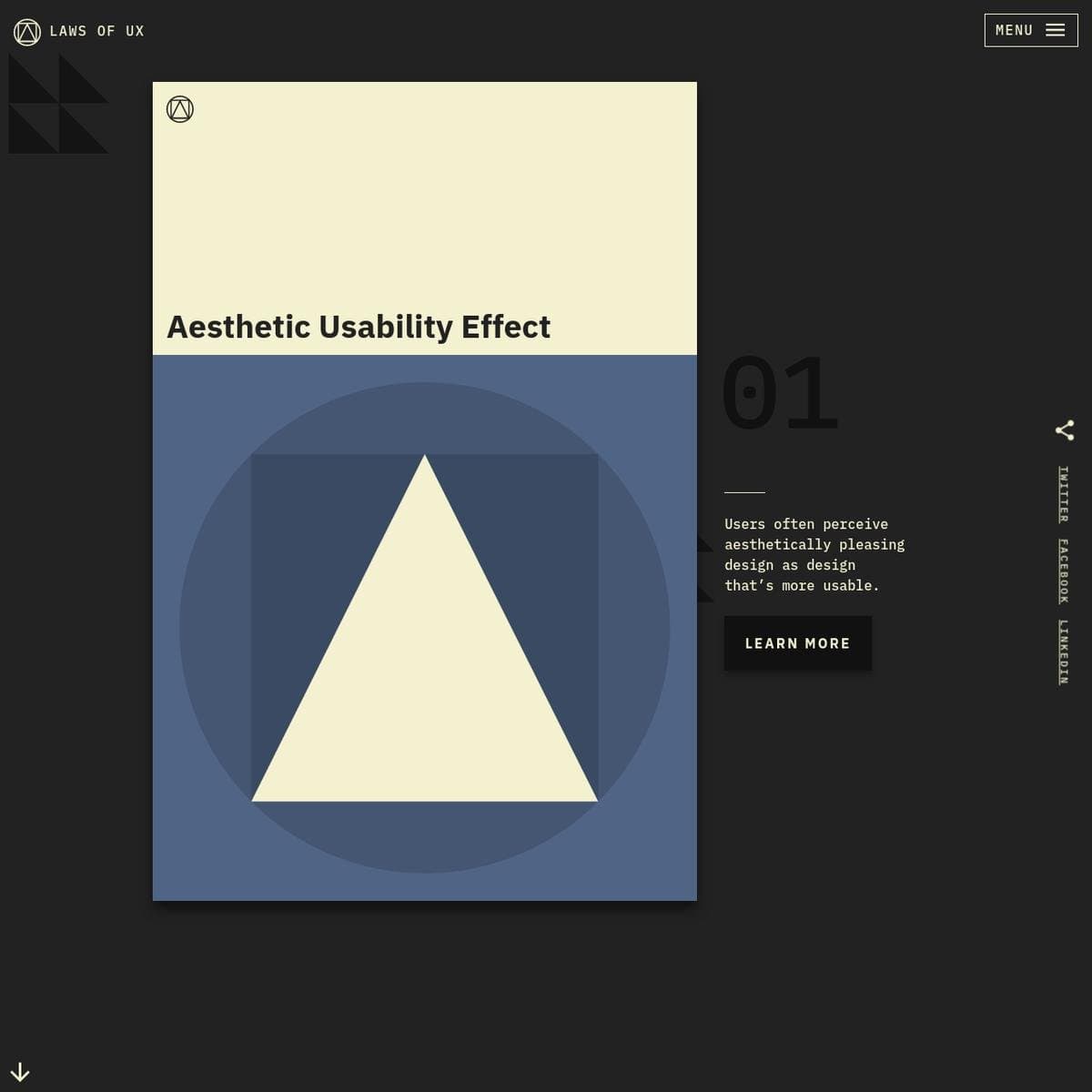The width and height of the screenshot is (1092, 1092).
Task: Click the poster card thumbnail
Action: 424,491
